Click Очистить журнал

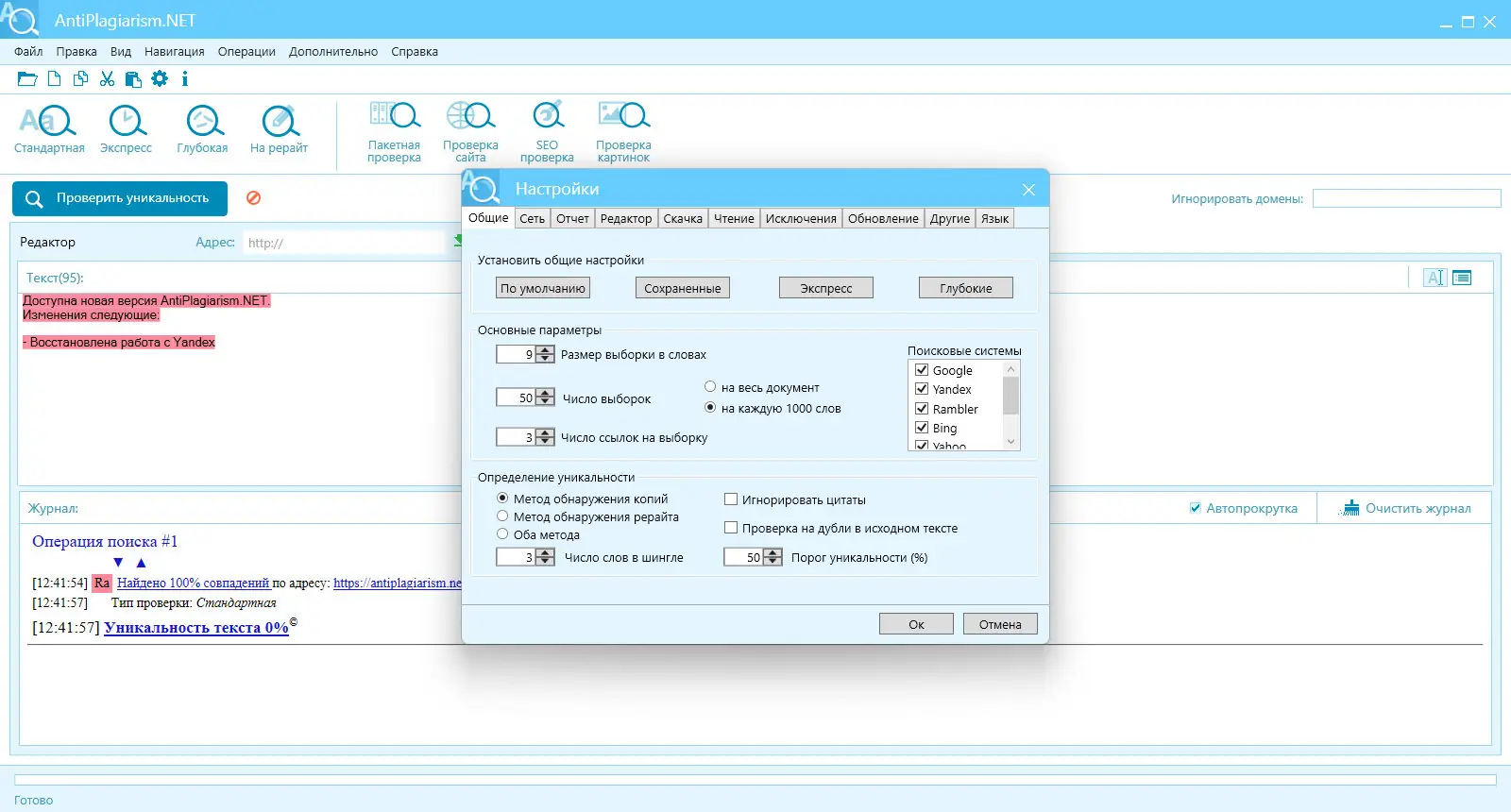tap(1405, 508)
